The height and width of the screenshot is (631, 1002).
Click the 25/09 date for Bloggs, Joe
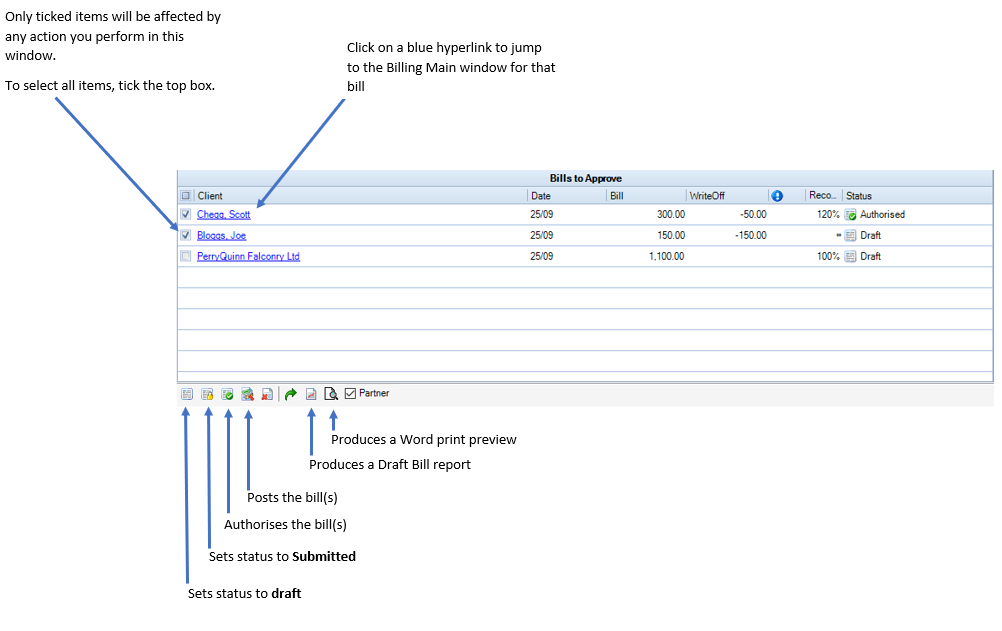541,235
